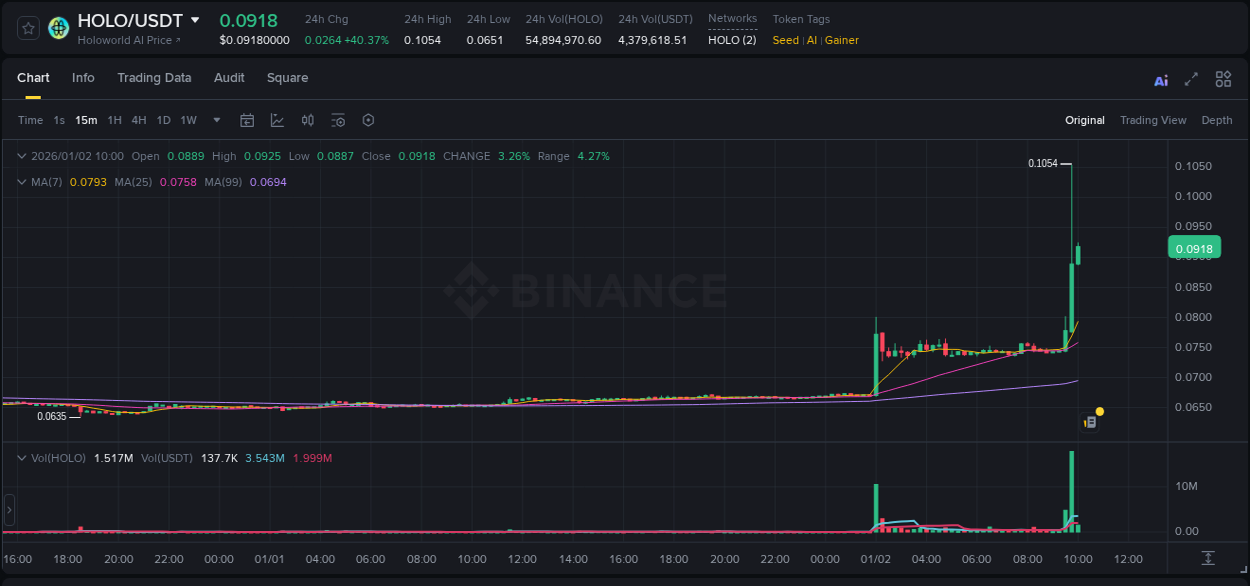Open the technical indicators icon
The width and height of the screenshot is (1250, 586).
(307, 120)
